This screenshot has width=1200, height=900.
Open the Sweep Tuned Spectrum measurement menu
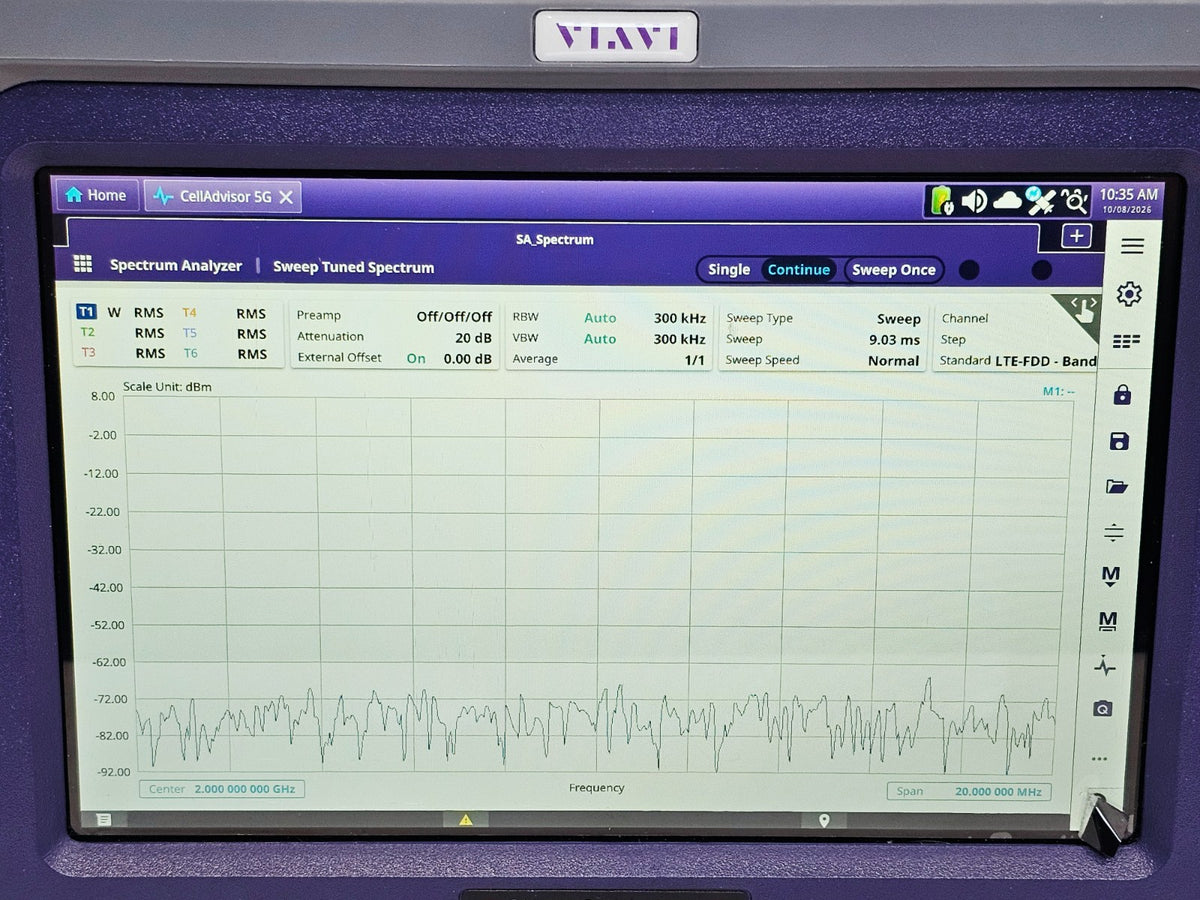coord(353,267)
